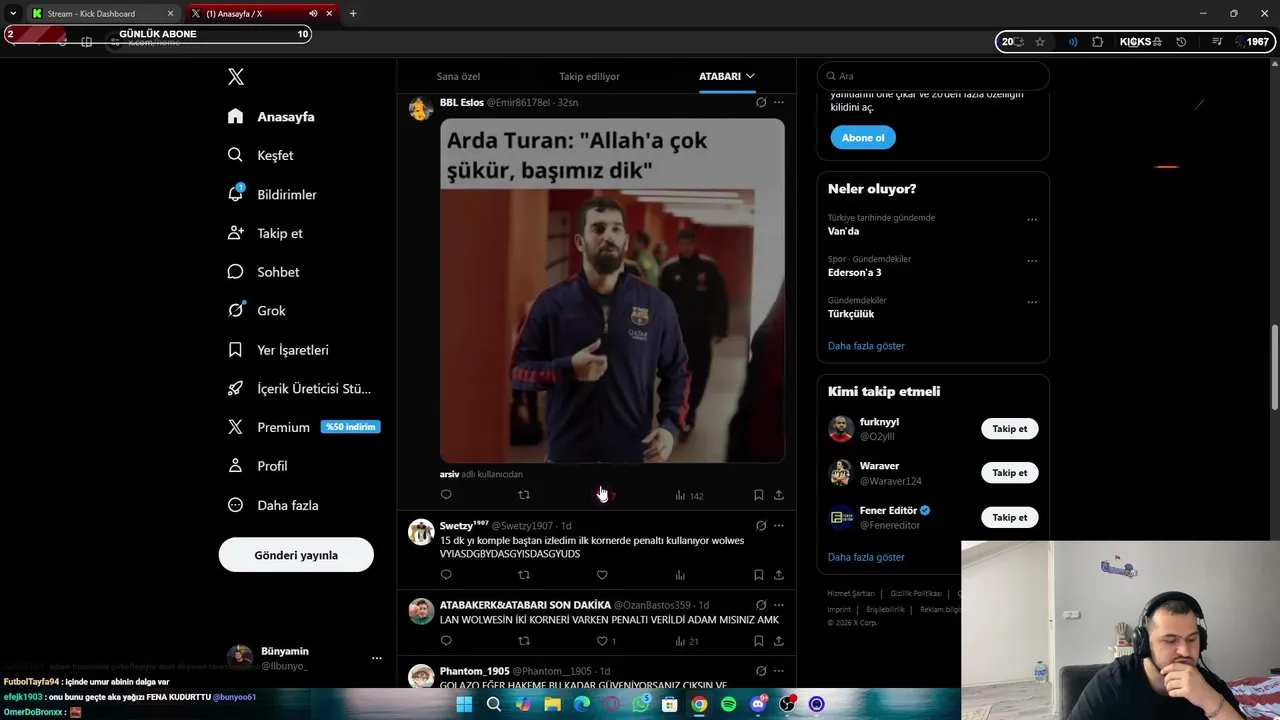Share the BBL Eslos post
This screenshot has width=1280, height=720.
[x=779, y=495]
